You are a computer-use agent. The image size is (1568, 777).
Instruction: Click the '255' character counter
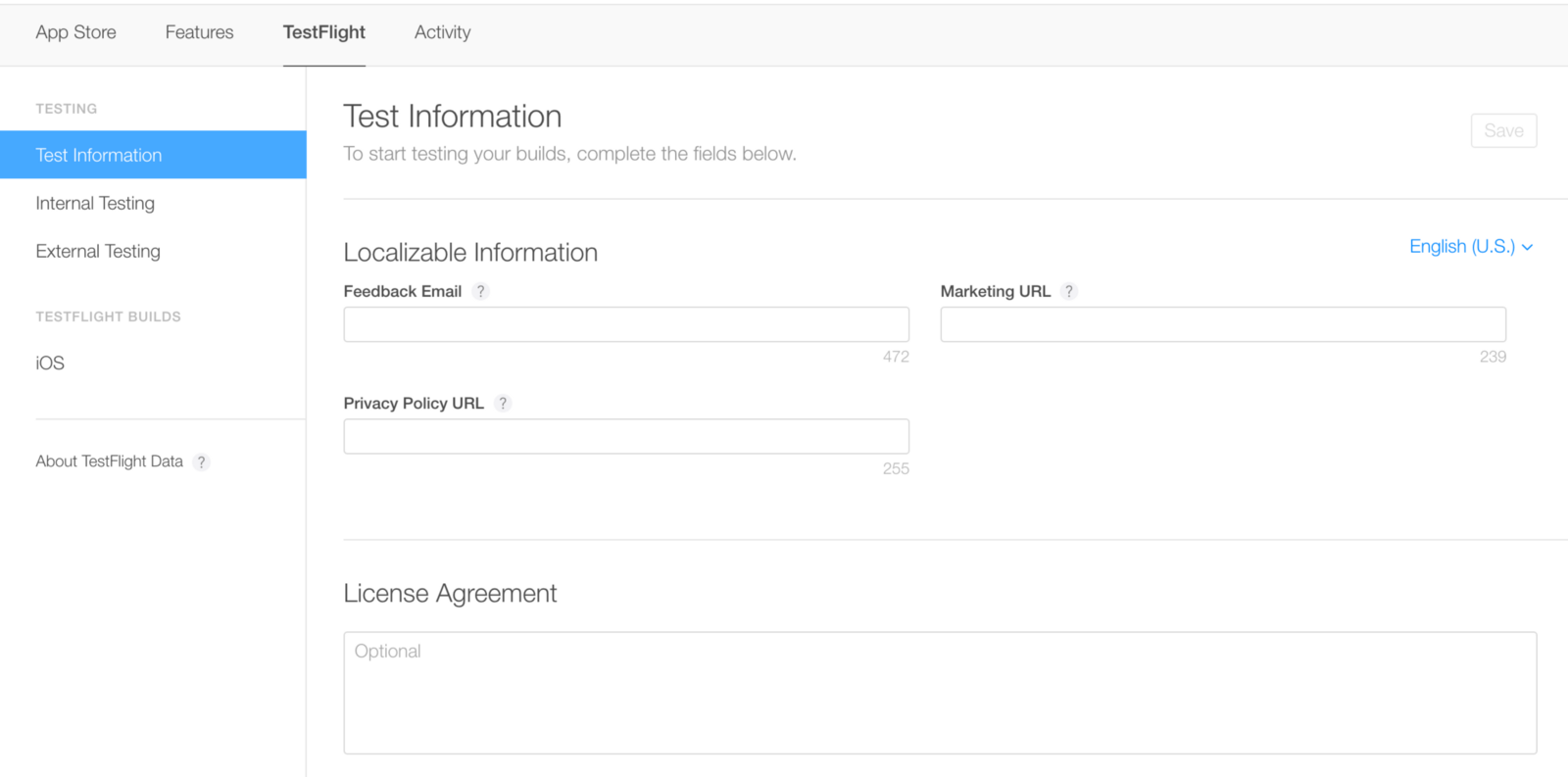(896, 468)
